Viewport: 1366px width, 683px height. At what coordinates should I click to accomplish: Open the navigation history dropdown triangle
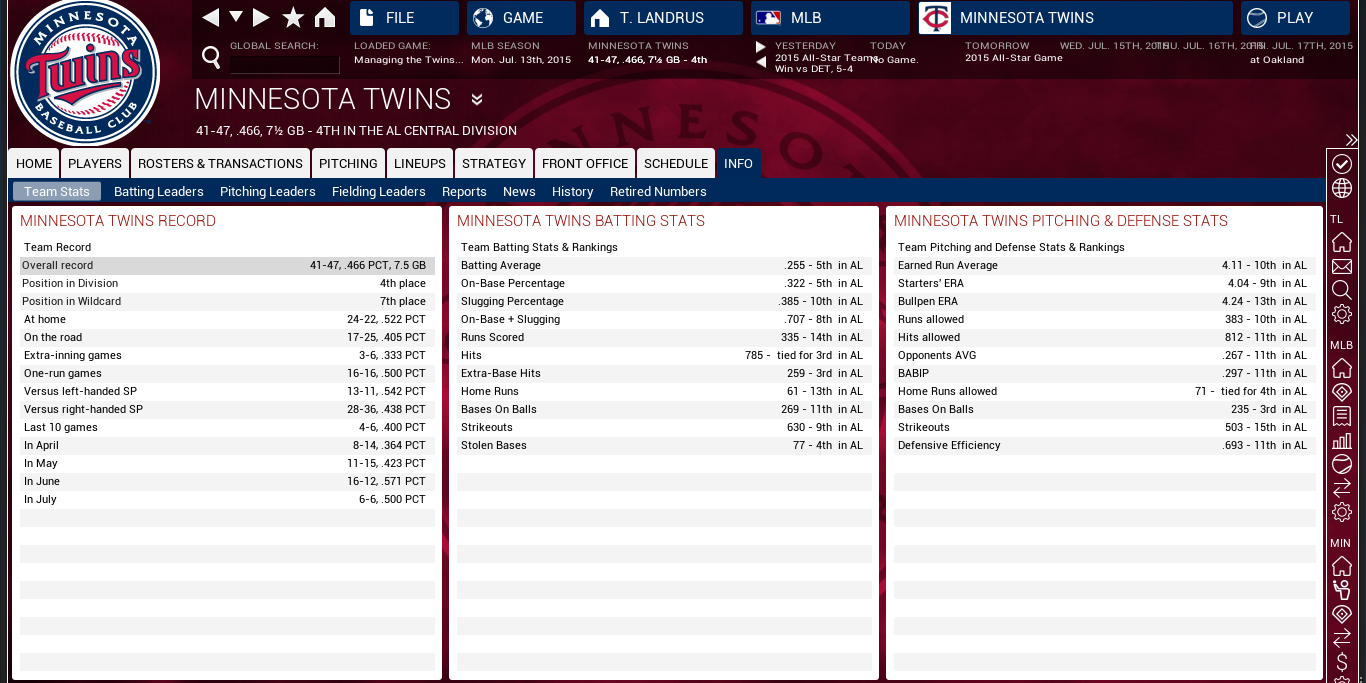236,17
